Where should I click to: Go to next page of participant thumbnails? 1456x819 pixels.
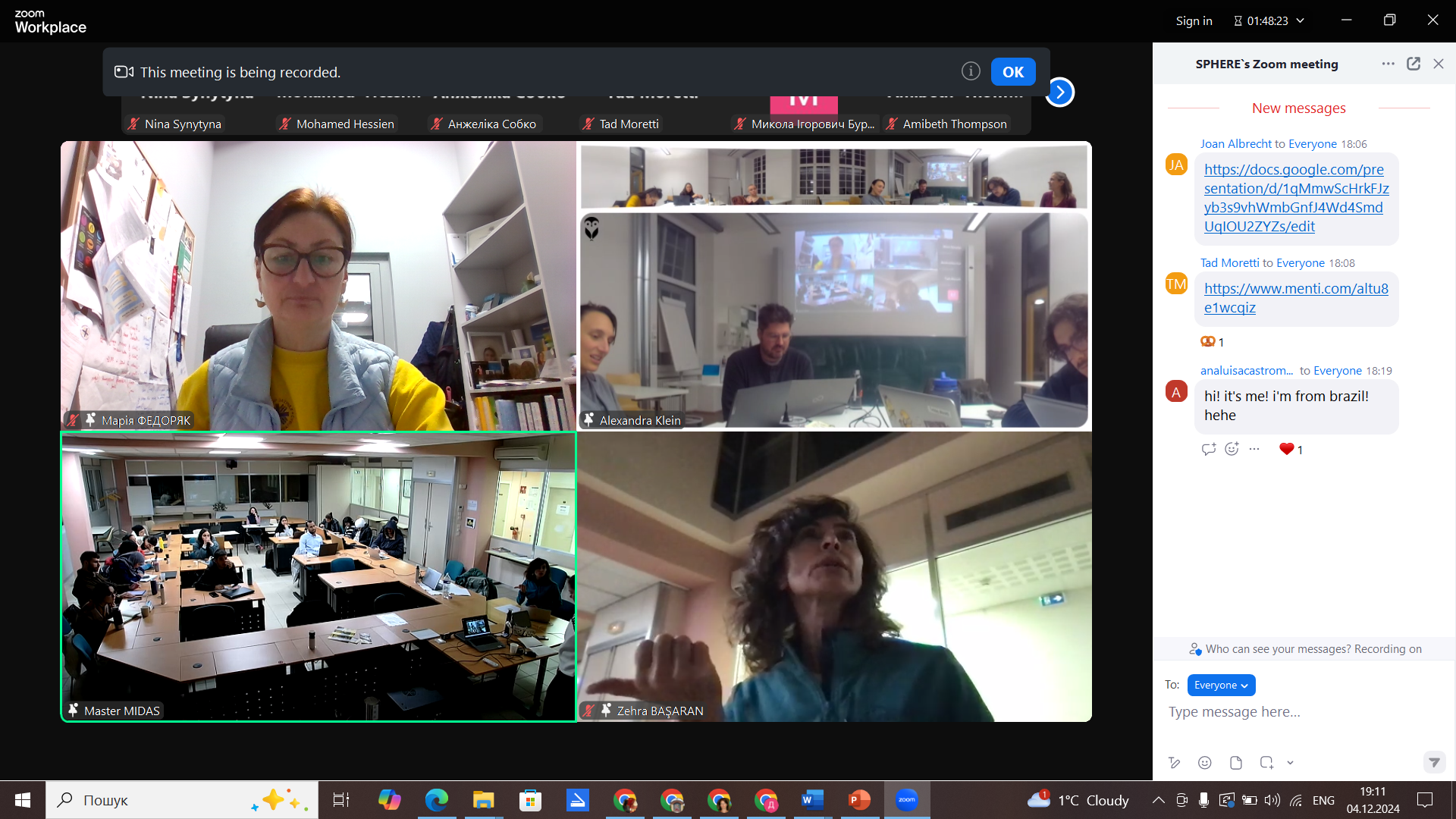click(1060, 93)
